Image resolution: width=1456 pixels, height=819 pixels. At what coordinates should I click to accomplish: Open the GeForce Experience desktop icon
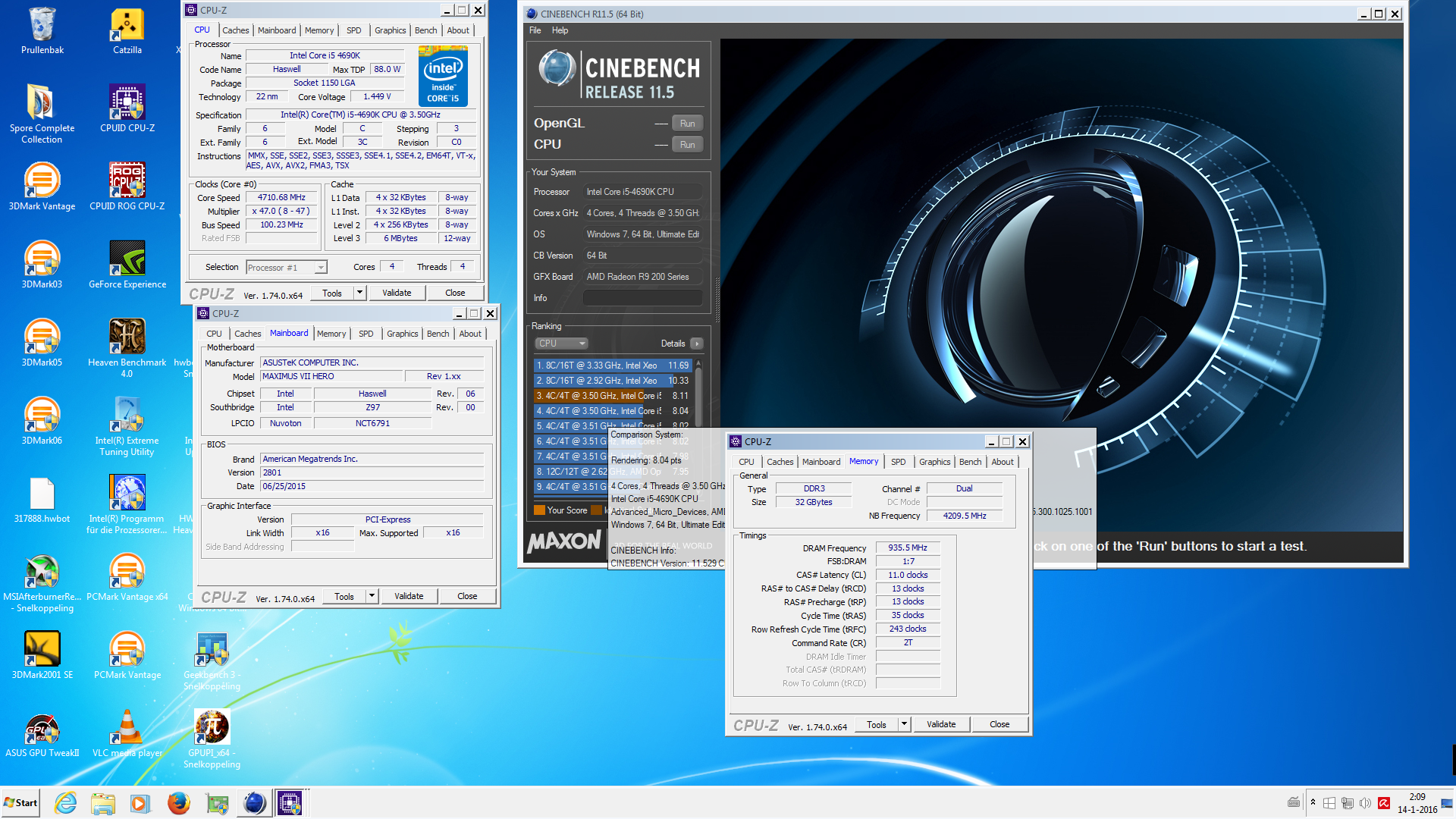click(x=127, y=264)
